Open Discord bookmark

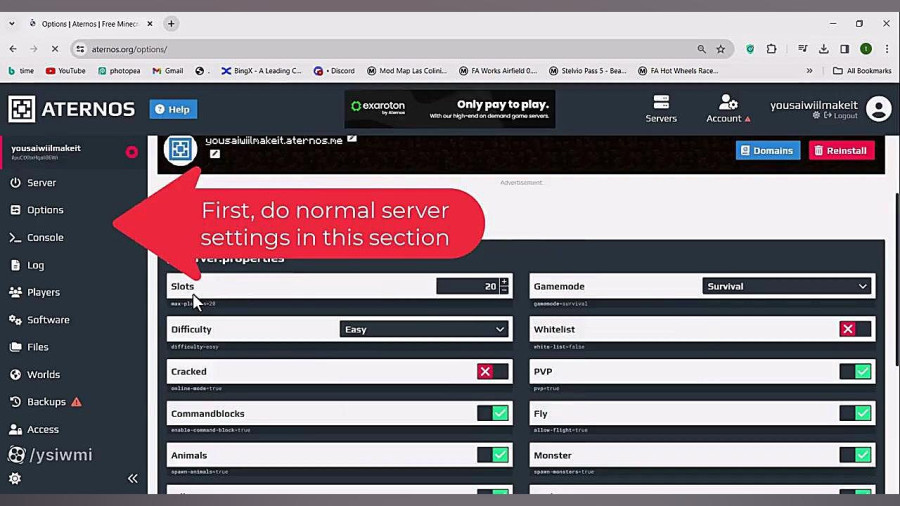335,71
